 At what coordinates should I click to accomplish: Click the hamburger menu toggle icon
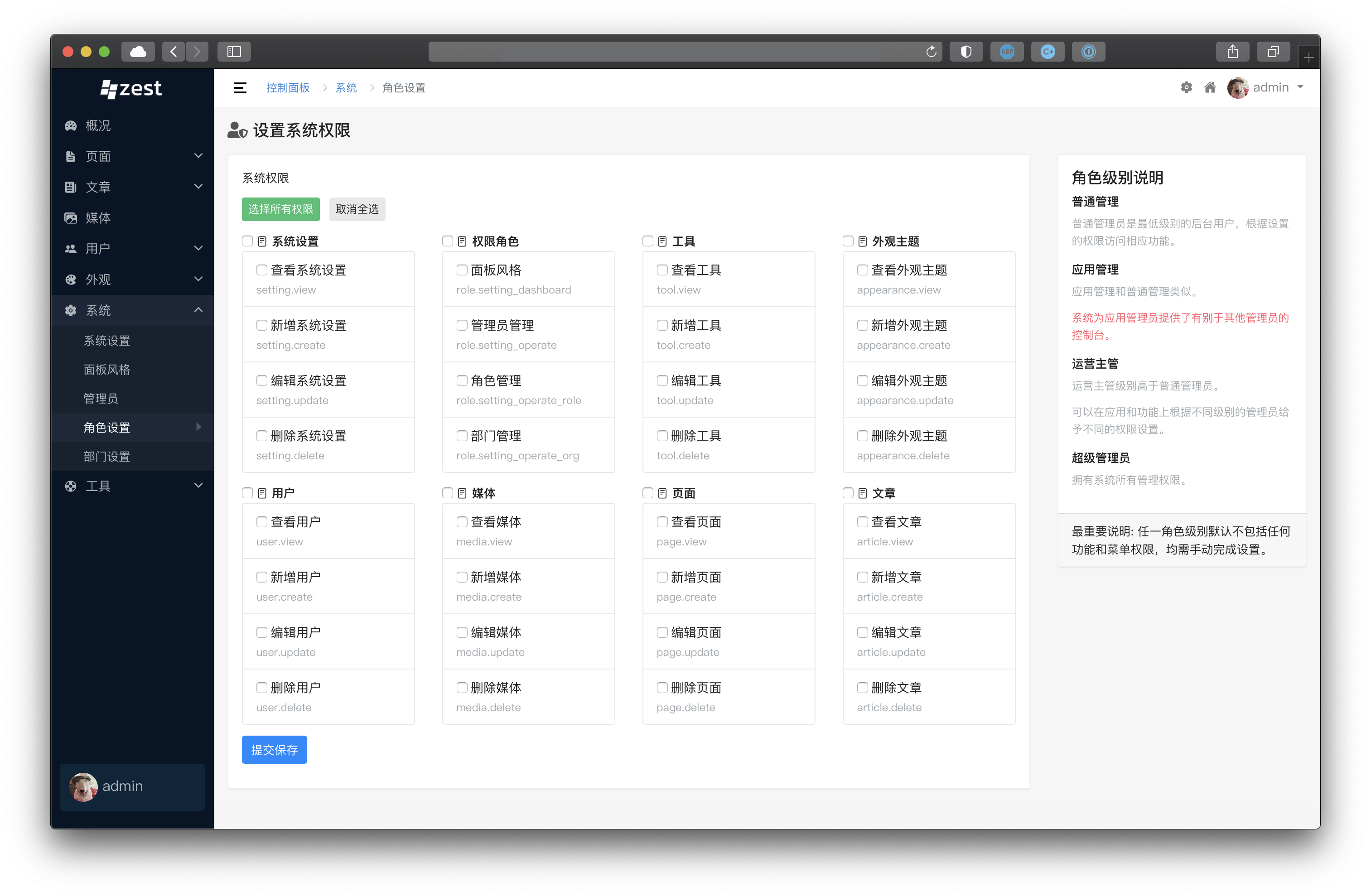point(240,87)
